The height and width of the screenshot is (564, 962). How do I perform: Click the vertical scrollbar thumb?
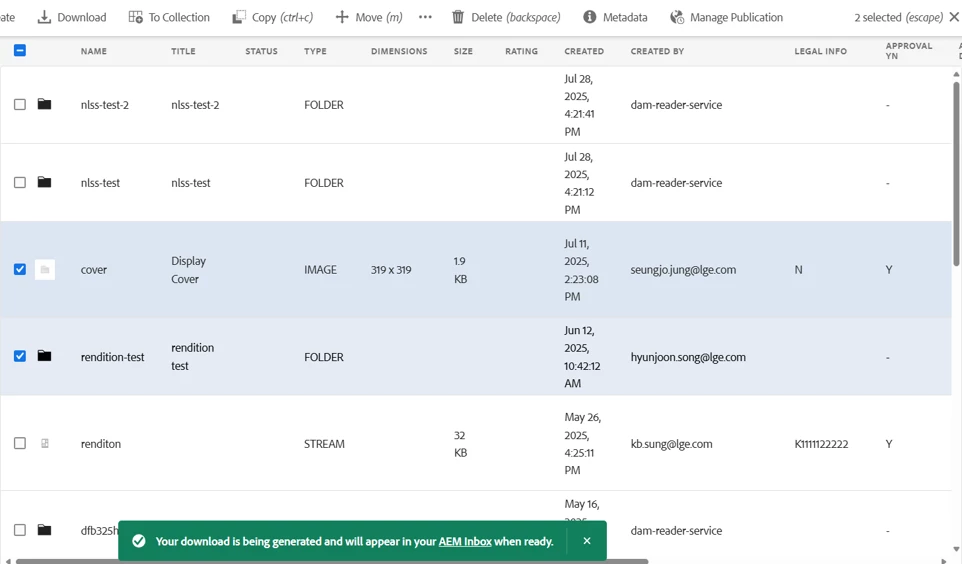956,174
